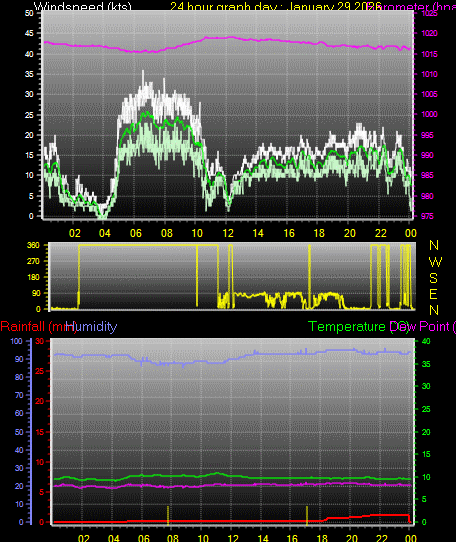Click the 180 wind direction axis value

[33, 277]
